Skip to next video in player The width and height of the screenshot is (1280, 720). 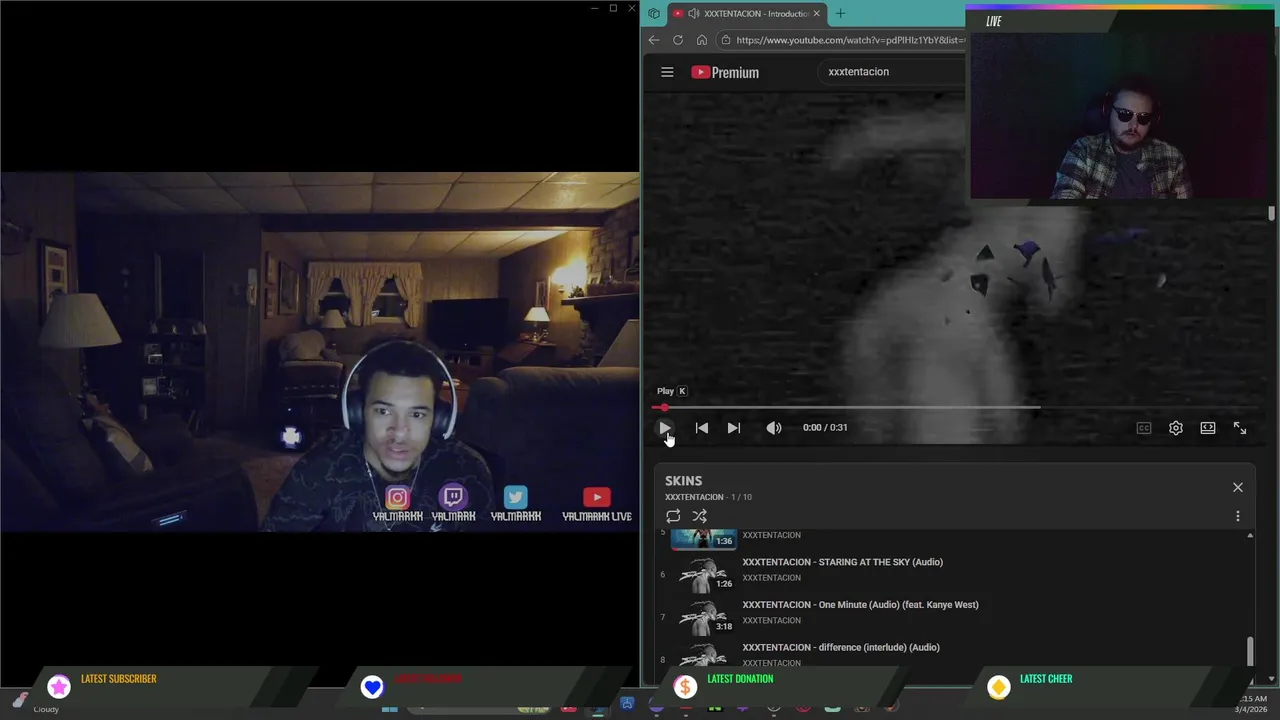coord(734,428)
